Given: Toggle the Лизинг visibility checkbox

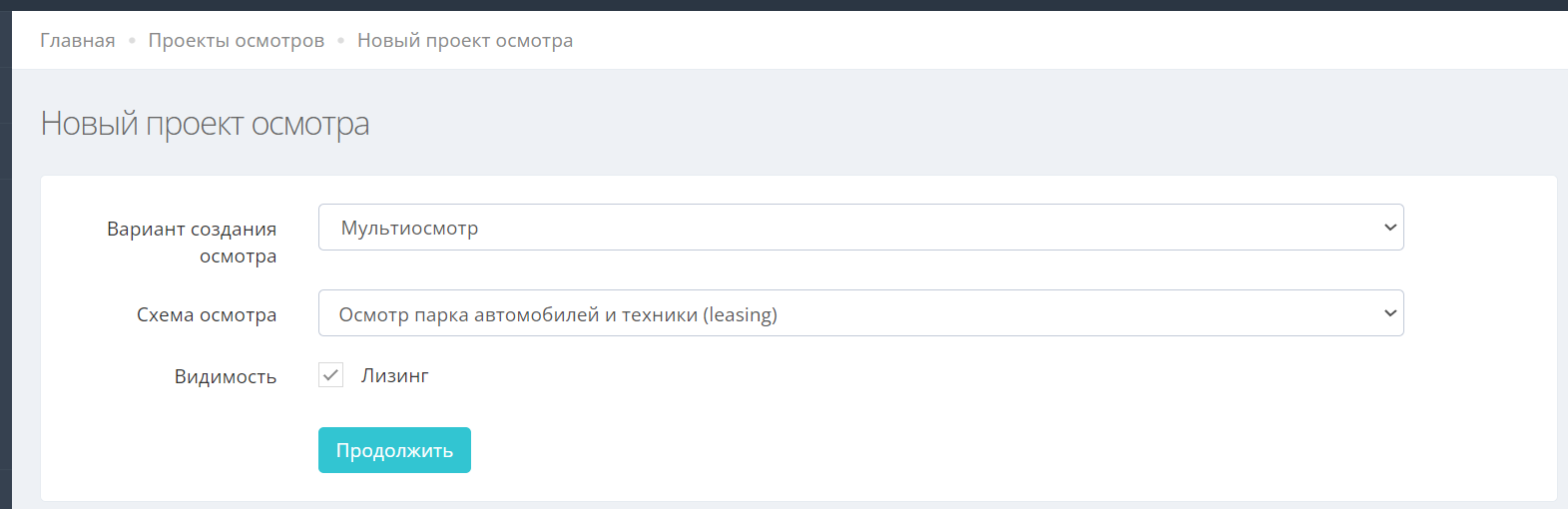Looking at the screenshot, I should tap(330, 375).
